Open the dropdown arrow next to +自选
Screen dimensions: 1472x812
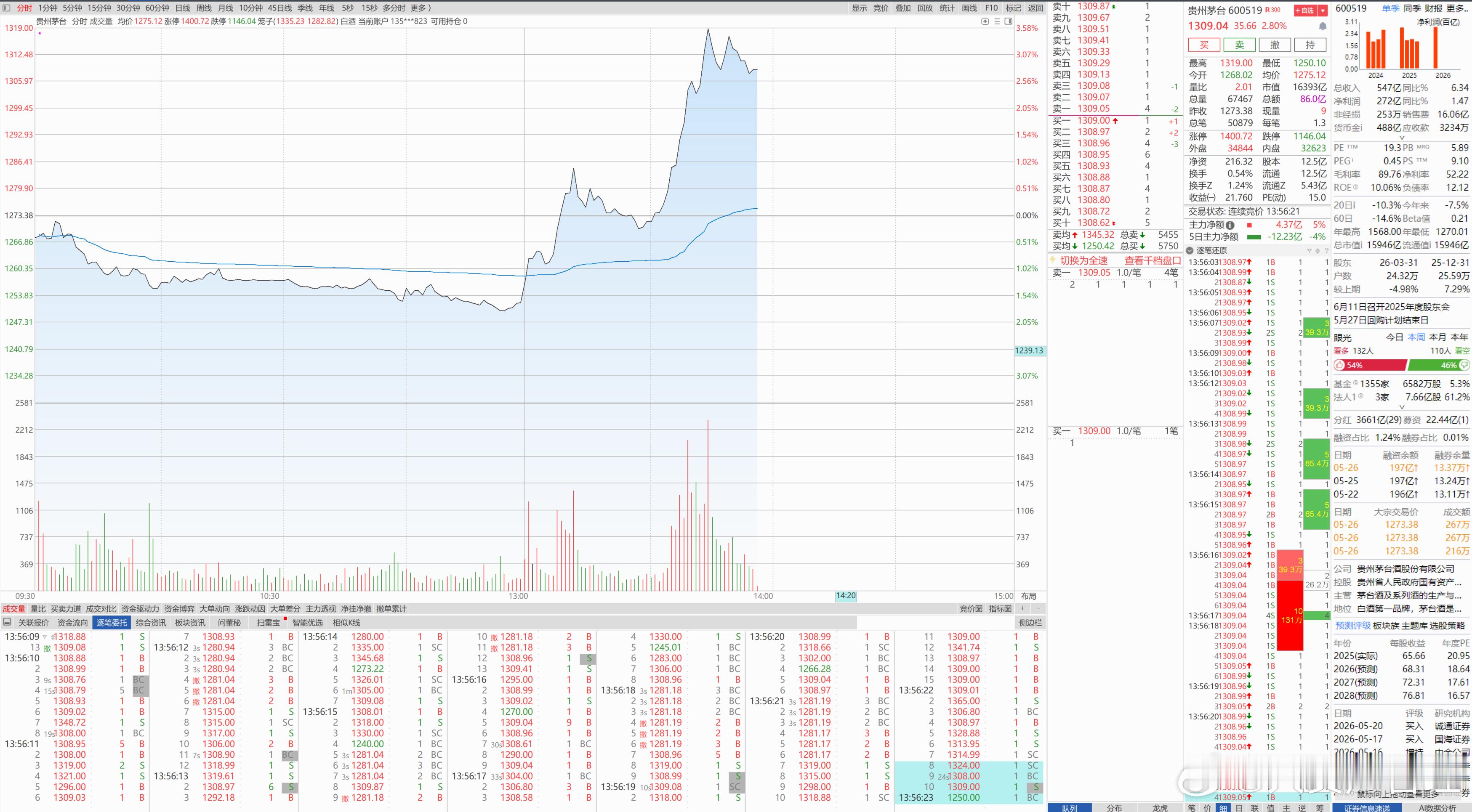[1323, 10]
